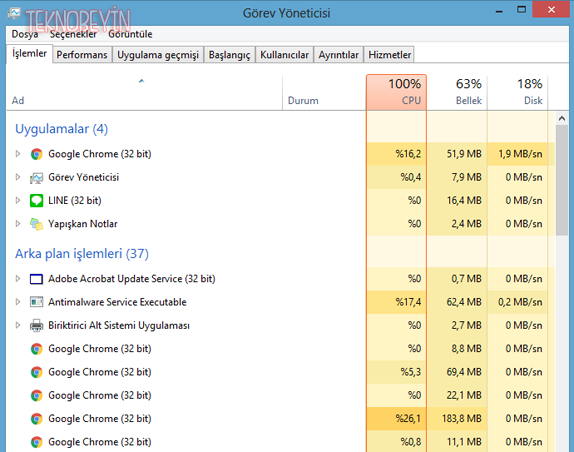The height and width of the screenshot is (452, 574).
Task: Switch to the İşlemler tab
Action: tap(29, 54)
